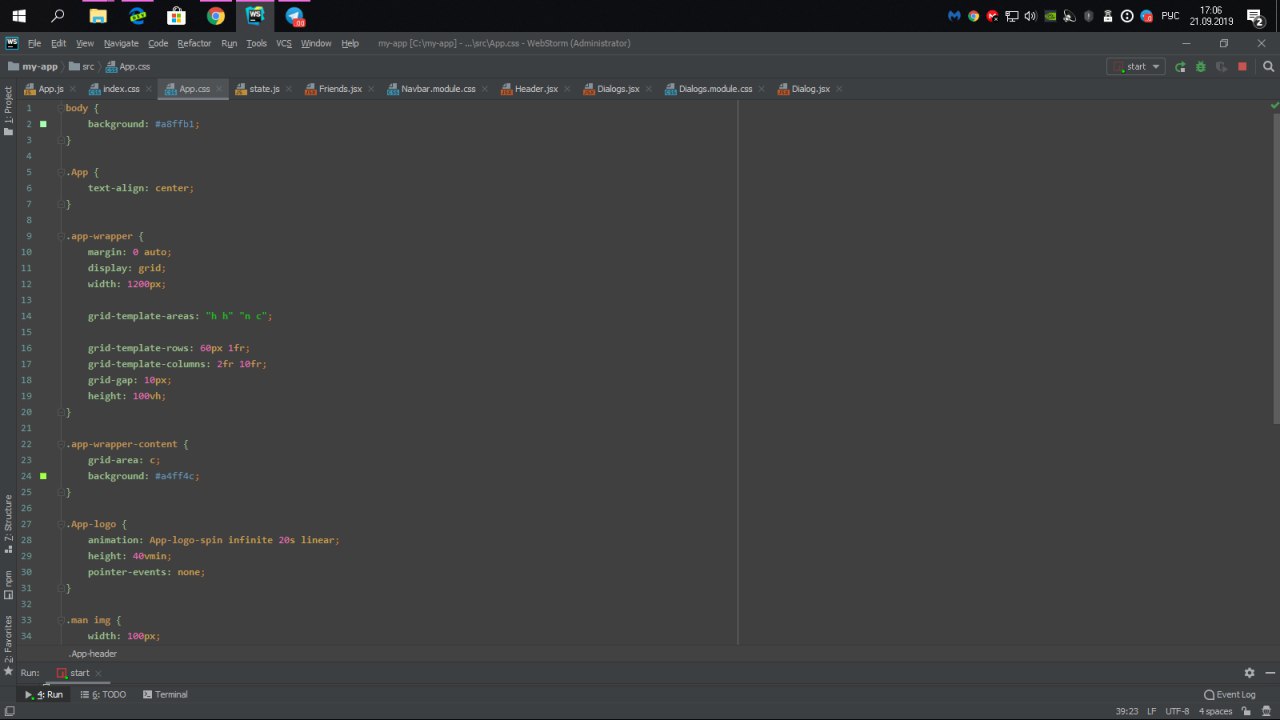This screenshot has height=720, width=1280.
Task: Open File Explorer from the taskbar
Action: [98, 16]
